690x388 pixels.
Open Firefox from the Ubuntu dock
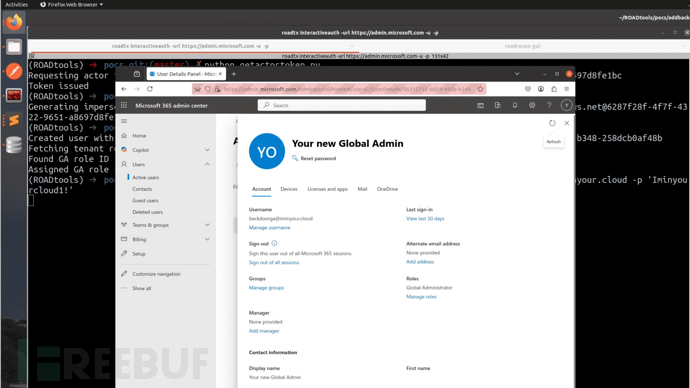[x=14, y=22]
